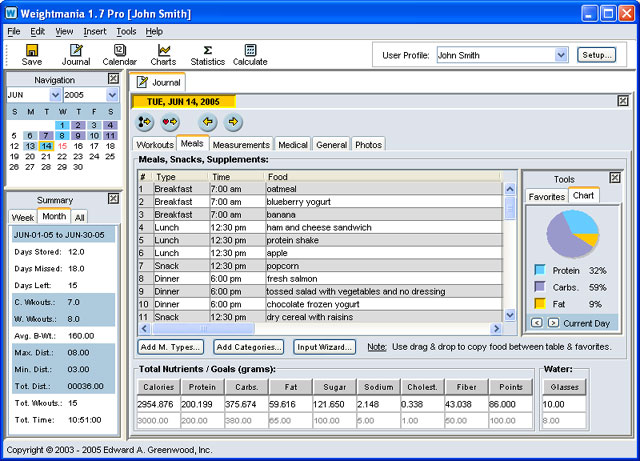Image resolution: width=640 pixels, height=461 pixels.
Task: Switch to the General tab
Action: pyautogui.click(x=331, y=145)
